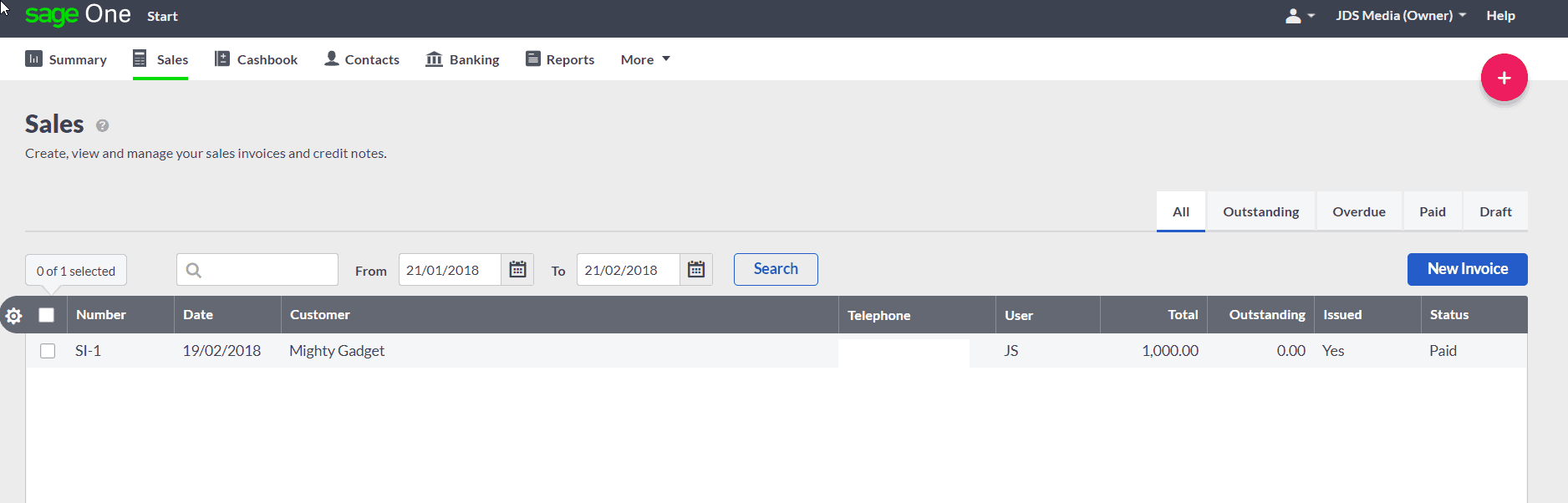This screenshot has height=503, width=1568.
Task: Open the To date calendar picker
Action: click(x=695, y=270)
